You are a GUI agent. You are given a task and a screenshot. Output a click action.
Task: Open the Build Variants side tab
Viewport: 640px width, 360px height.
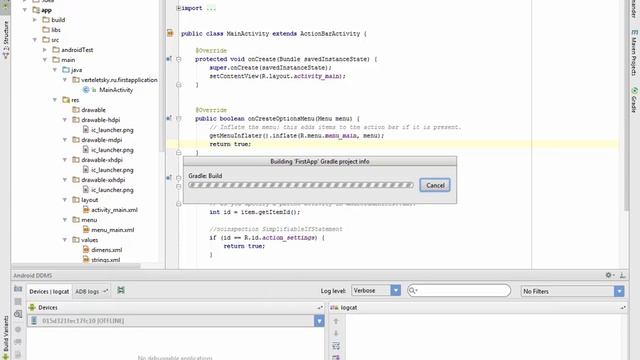tap(5, 337)
